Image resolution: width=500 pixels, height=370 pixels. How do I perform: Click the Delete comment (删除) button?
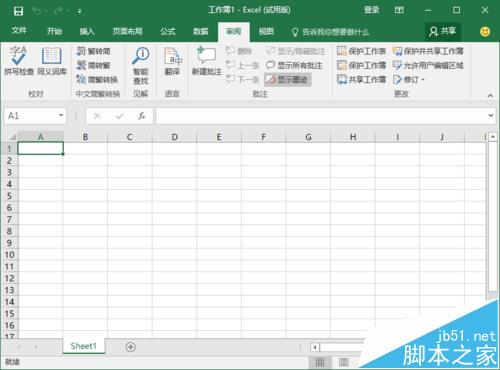pos(239,51)
